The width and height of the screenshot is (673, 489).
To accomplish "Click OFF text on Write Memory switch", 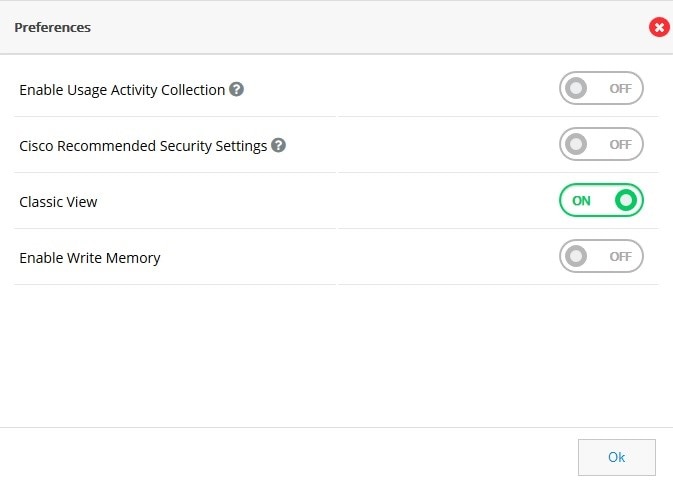I will (x=620, y=256).
